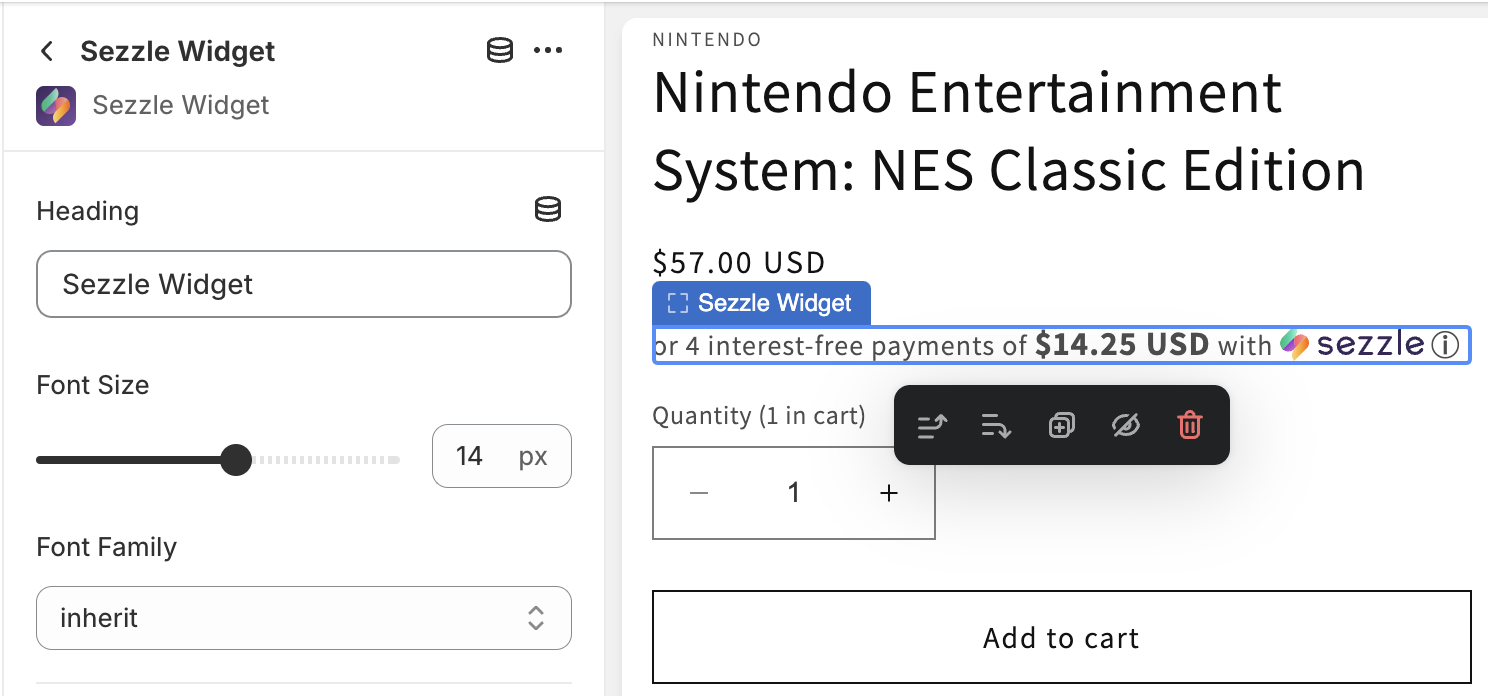Decrease product quantity with minus button

(x=699, y=493)
